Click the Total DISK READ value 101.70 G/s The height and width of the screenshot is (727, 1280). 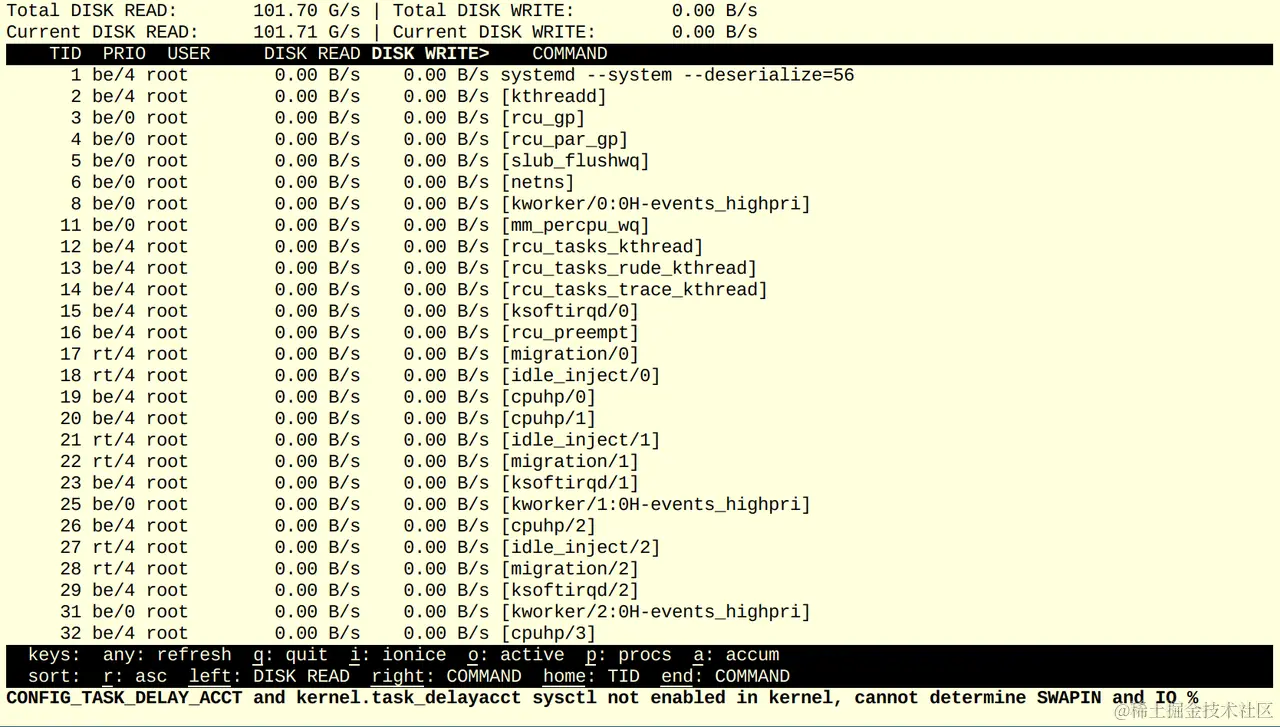[306, 11]
